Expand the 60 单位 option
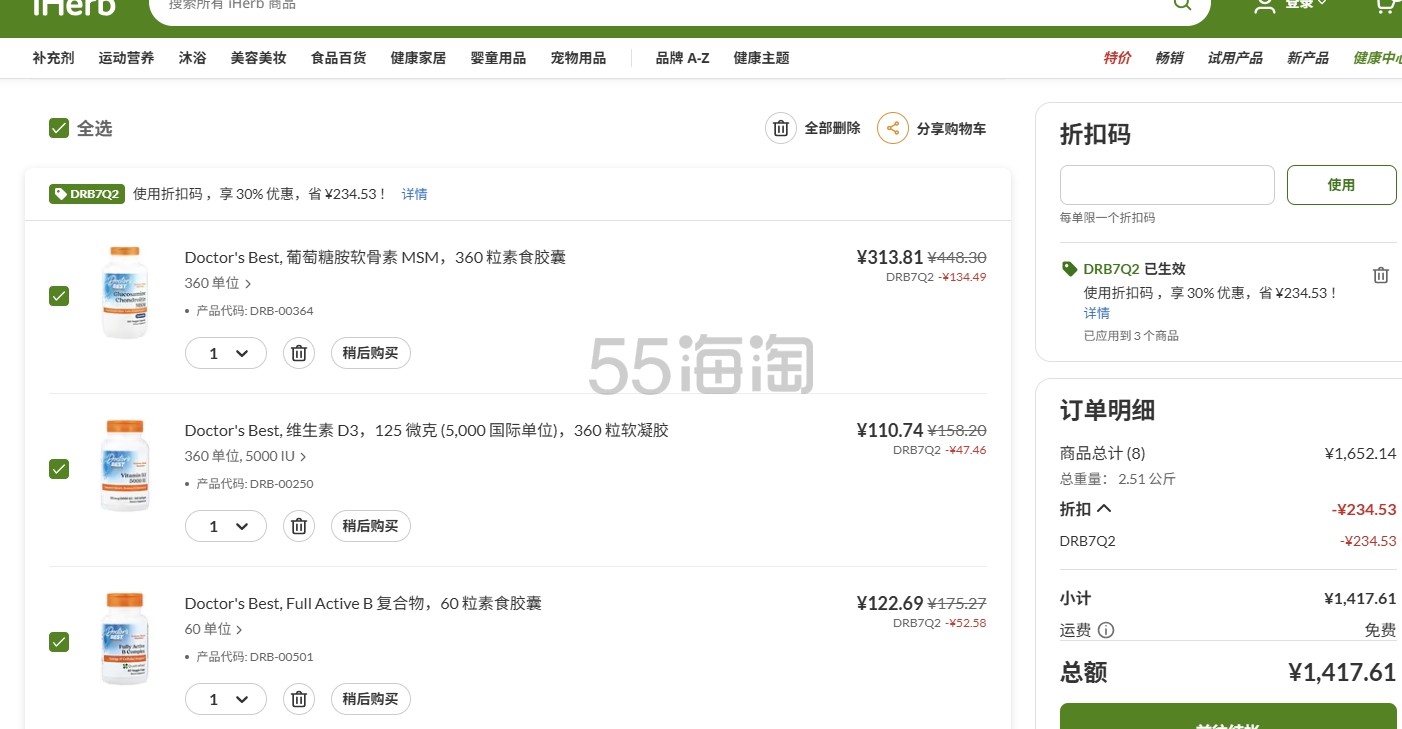This screenshot has width=1402, height=729. (x=213, y=629)
